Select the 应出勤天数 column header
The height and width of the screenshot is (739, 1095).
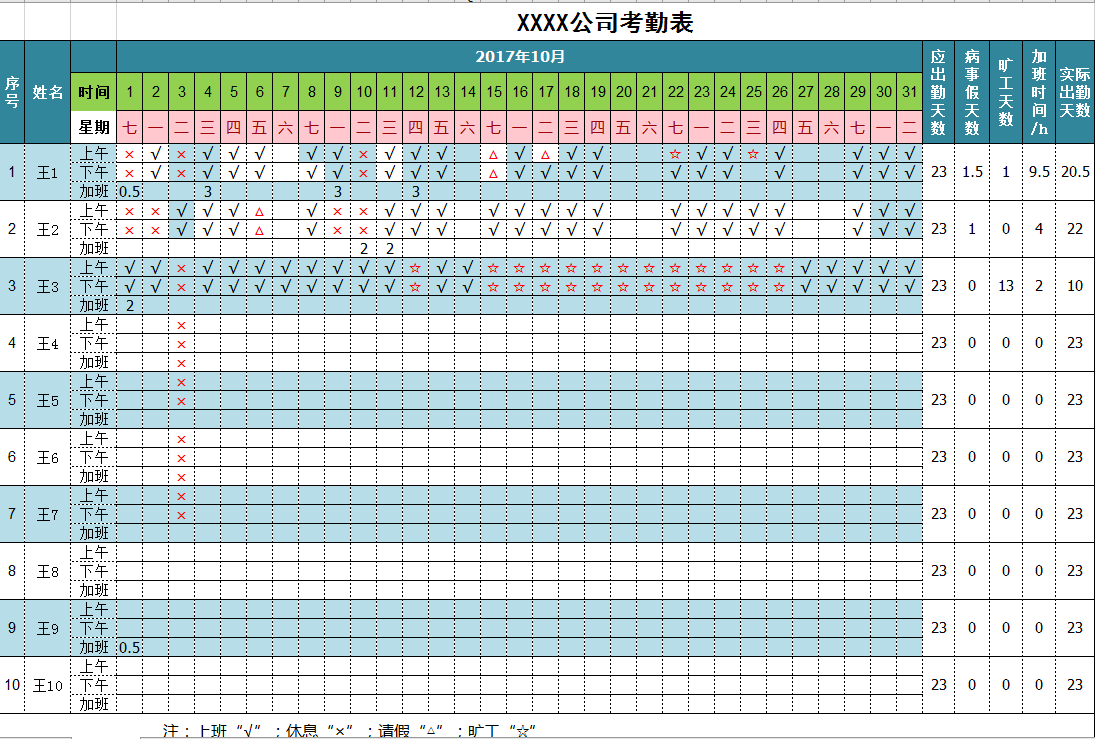939,92
